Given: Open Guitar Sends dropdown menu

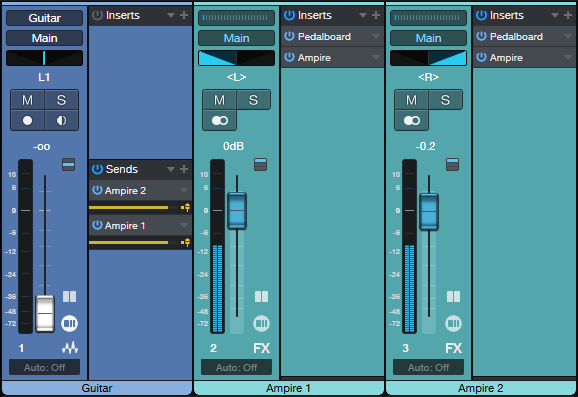Looking at the screenshot, I should coord(171,170).
